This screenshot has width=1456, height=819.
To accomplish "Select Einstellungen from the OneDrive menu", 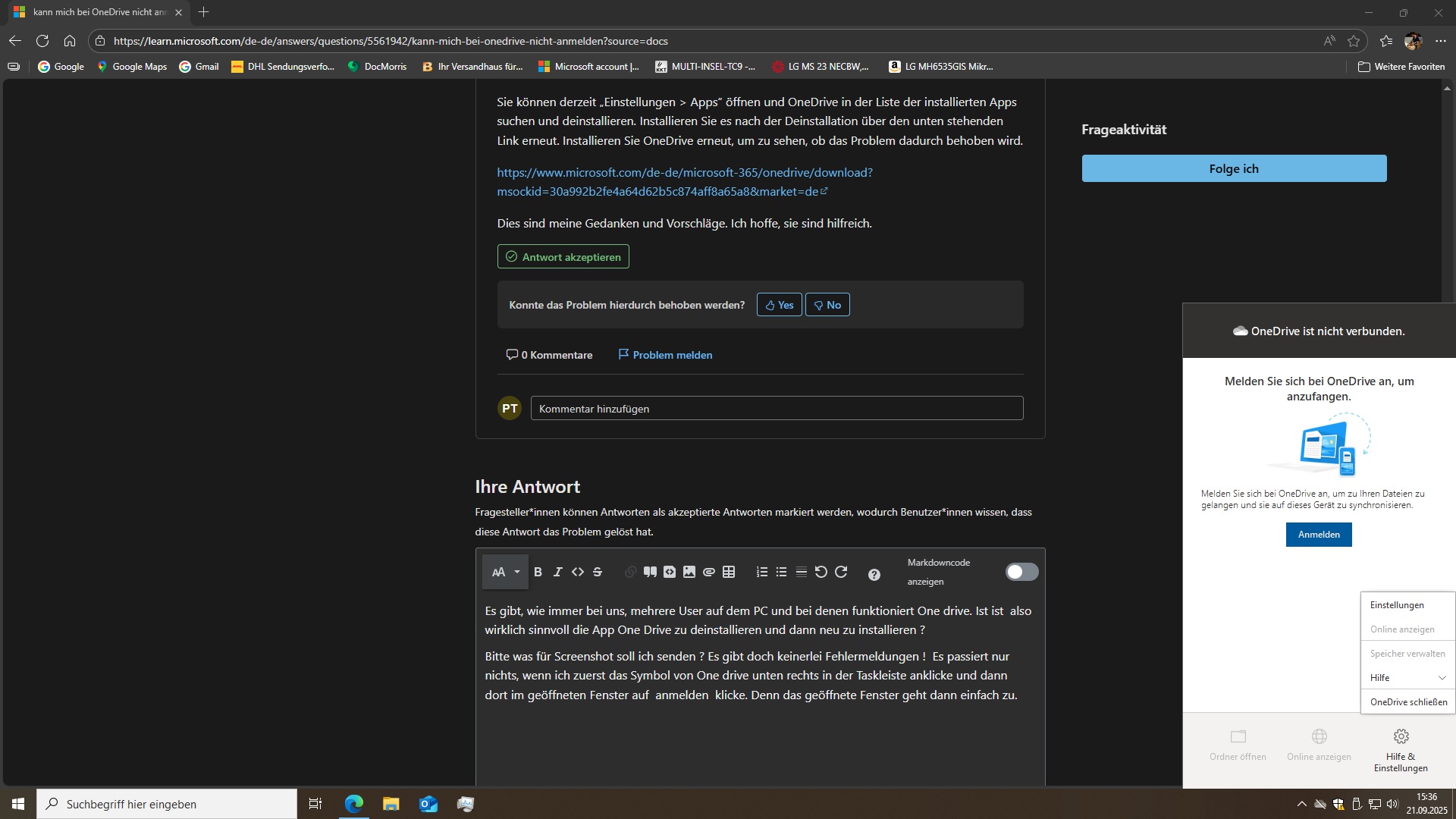I will point(1397,605).
